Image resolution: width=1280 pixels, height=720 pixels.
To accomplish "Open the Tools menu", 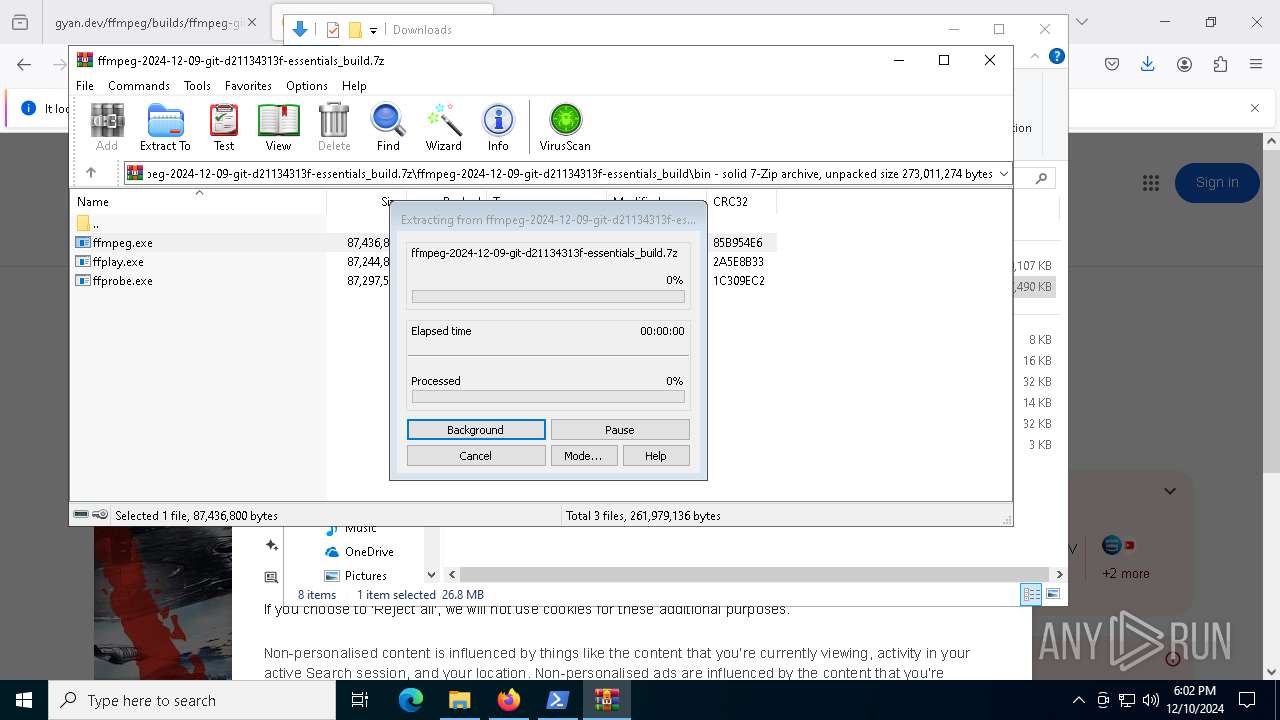I will 197,86.
